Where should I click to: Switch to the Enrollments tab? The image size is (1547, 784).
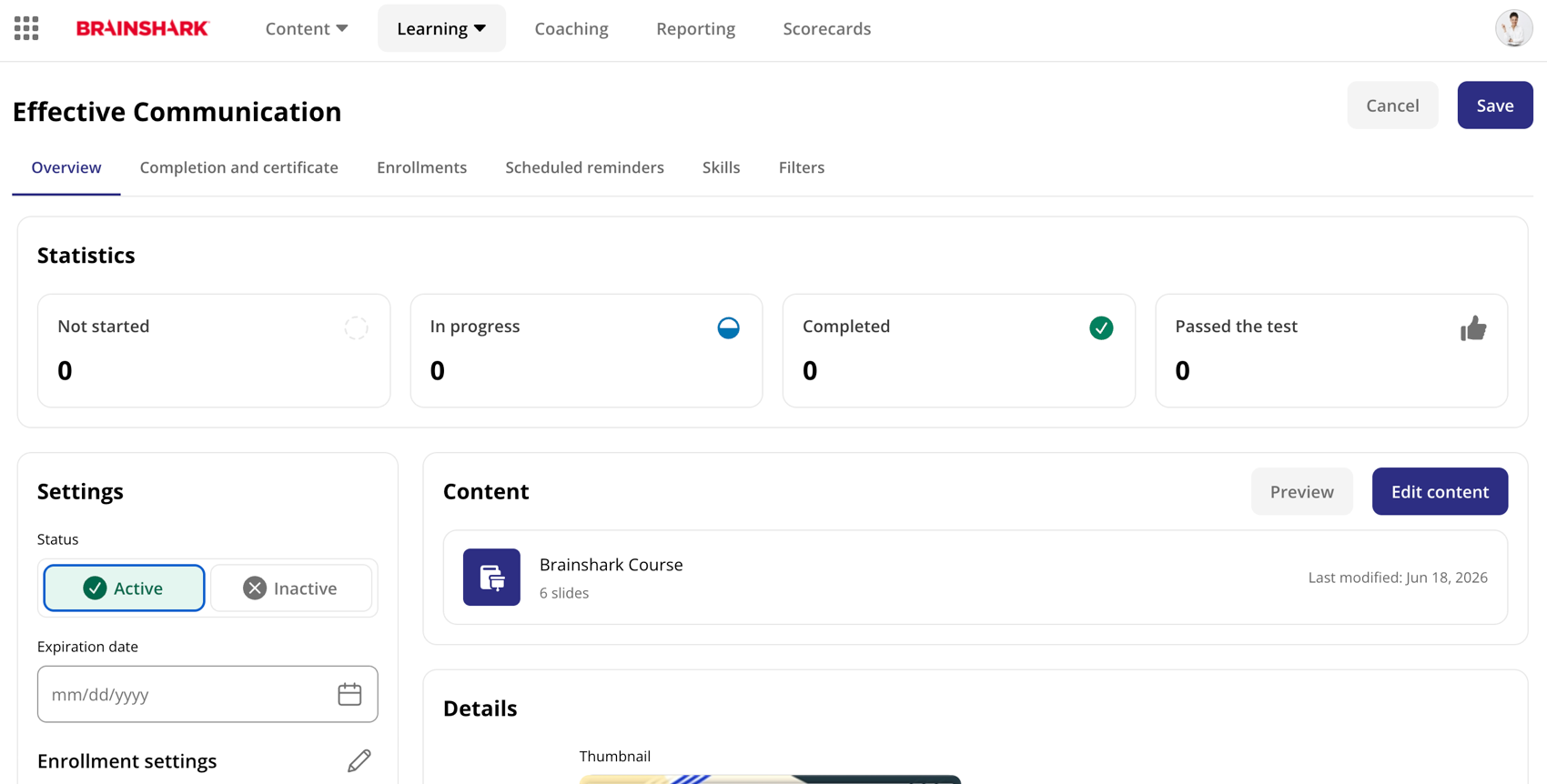coord(422,167)
